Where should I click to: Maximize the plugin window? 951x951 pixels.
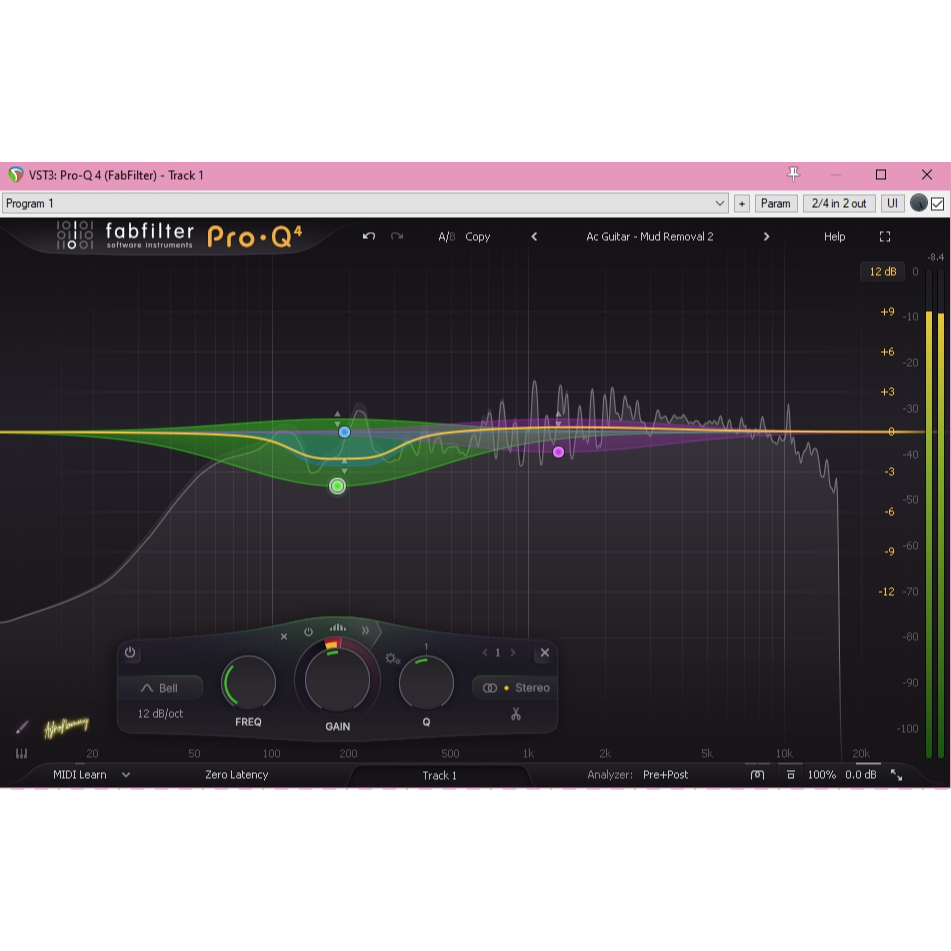click(881, 175)
